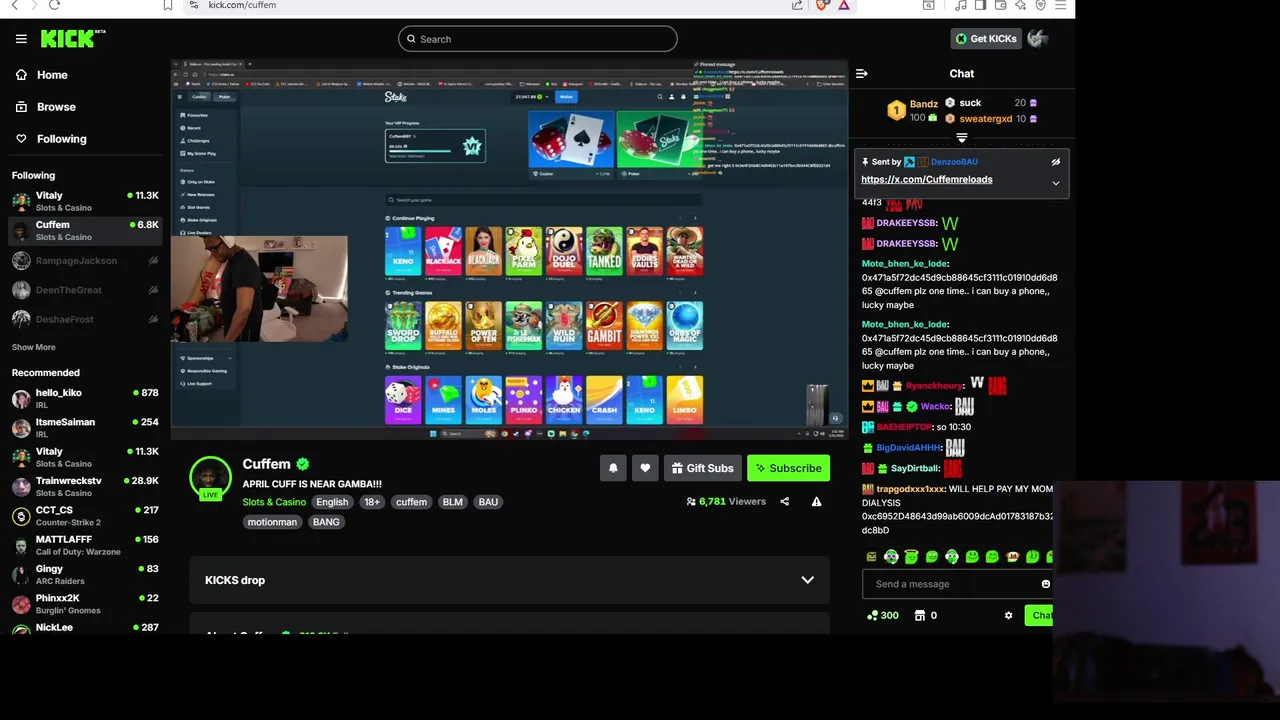Open offline channel DeshaeFrost
This screenshot has width=1280, height=720.
[84, 319]
